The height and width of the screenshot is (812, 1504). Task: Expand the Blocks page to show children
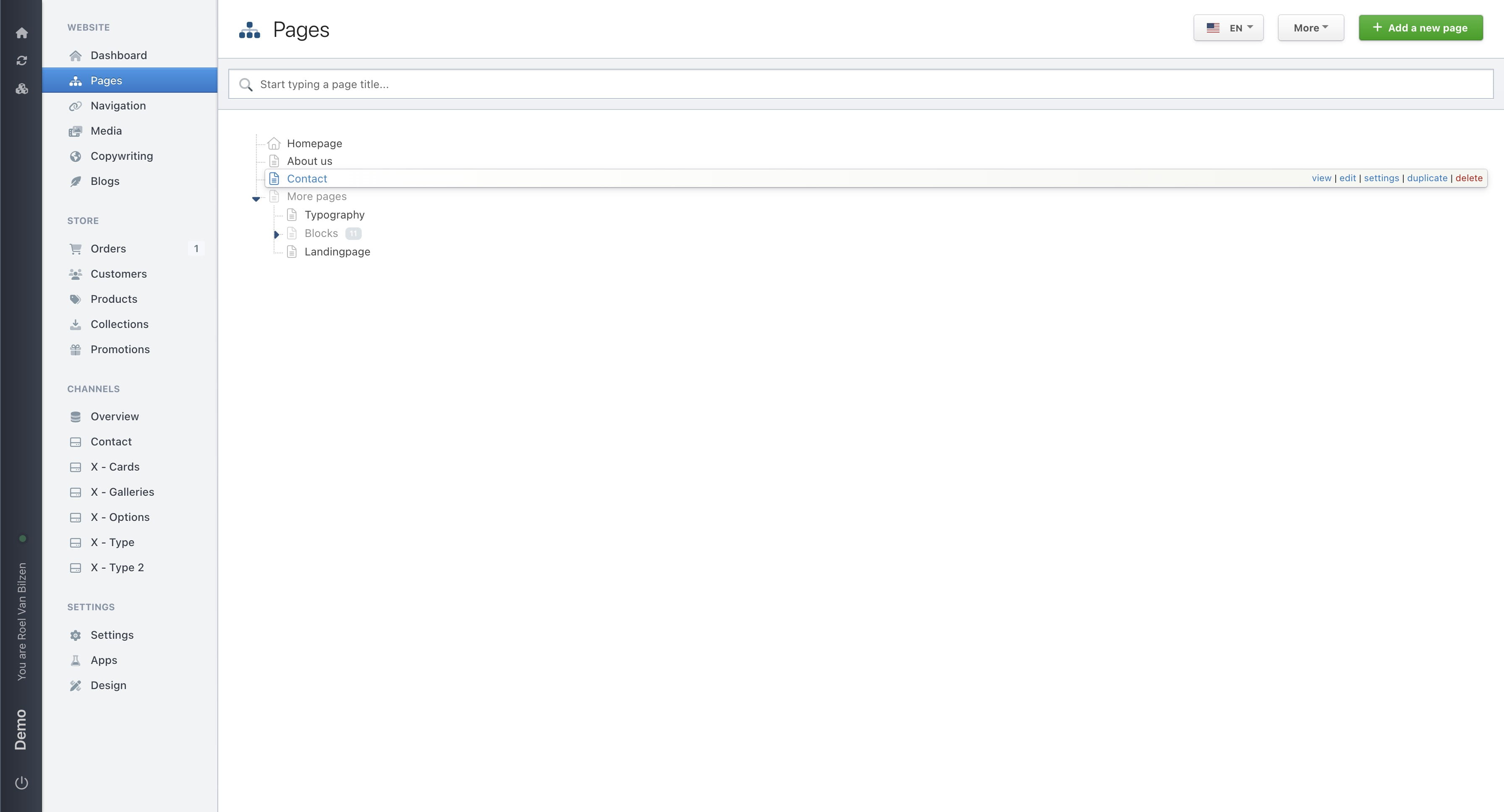(x=276, y=235)
